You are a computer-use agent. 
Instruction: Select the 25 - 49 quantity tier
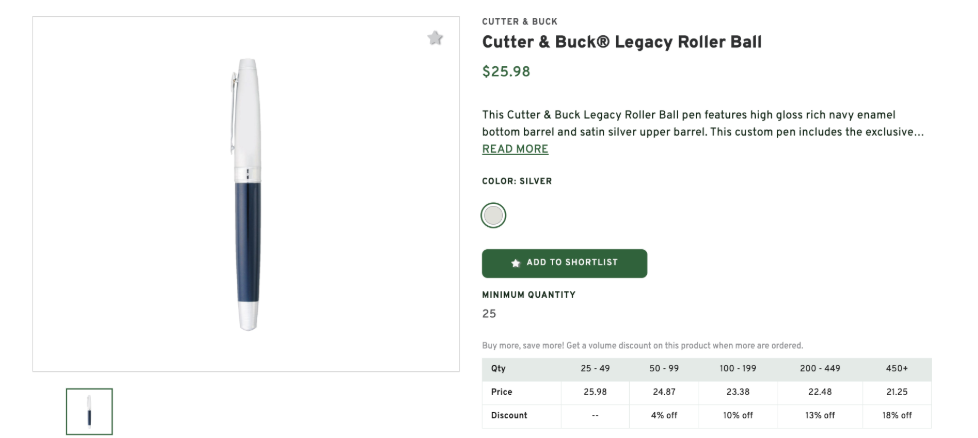[595, 369]
